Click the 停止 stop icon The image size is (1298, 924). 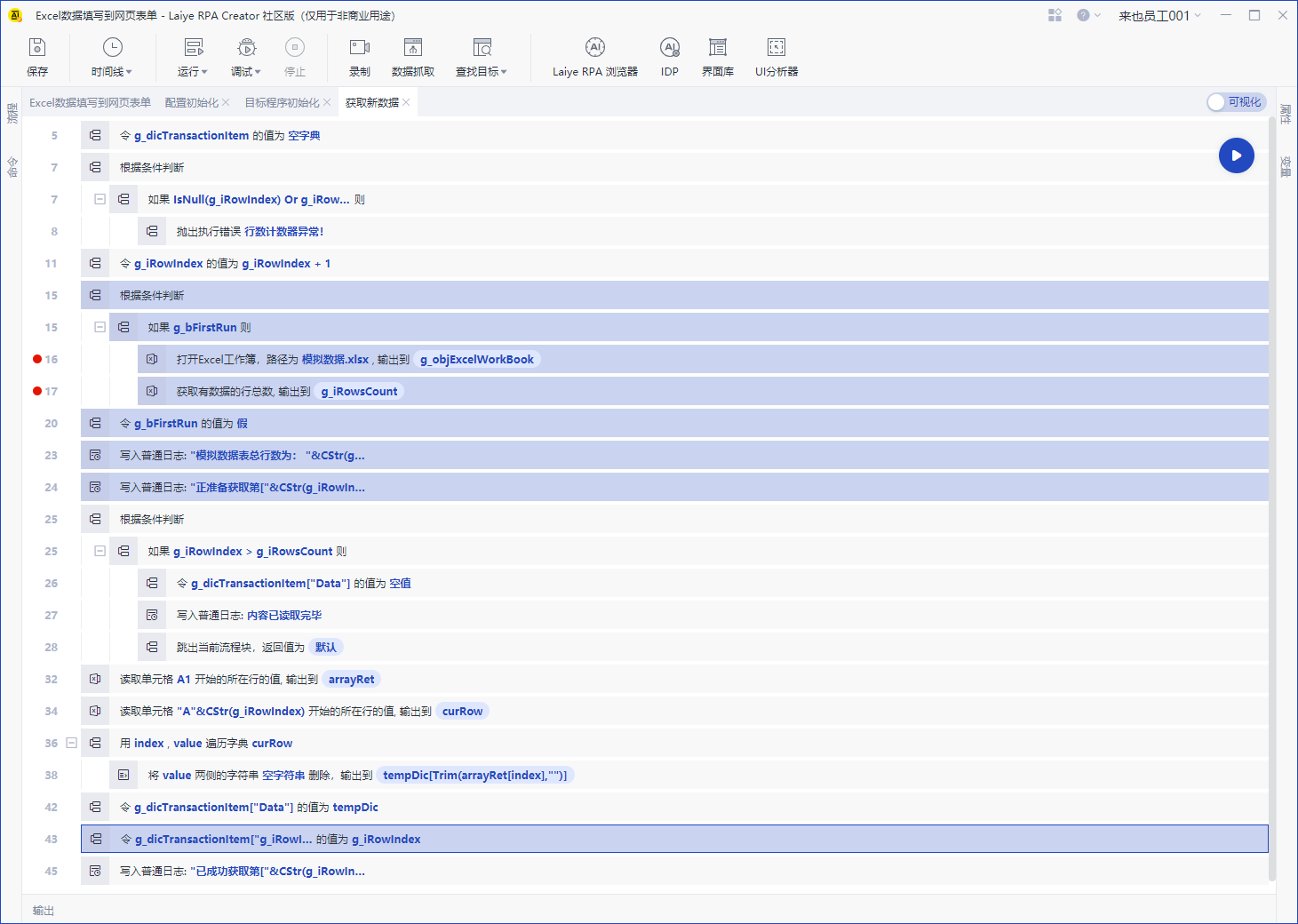click(x=295, y=47)
